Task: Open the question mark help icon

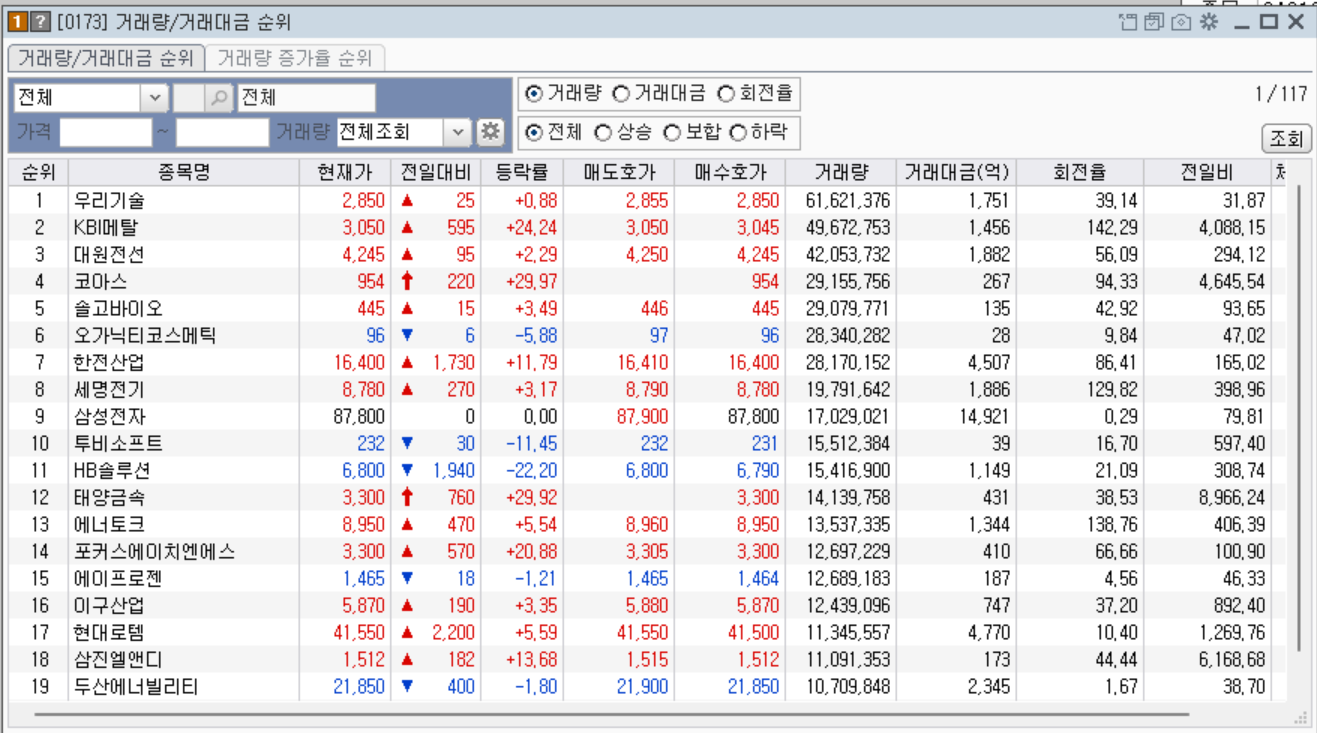Action: 38,21
